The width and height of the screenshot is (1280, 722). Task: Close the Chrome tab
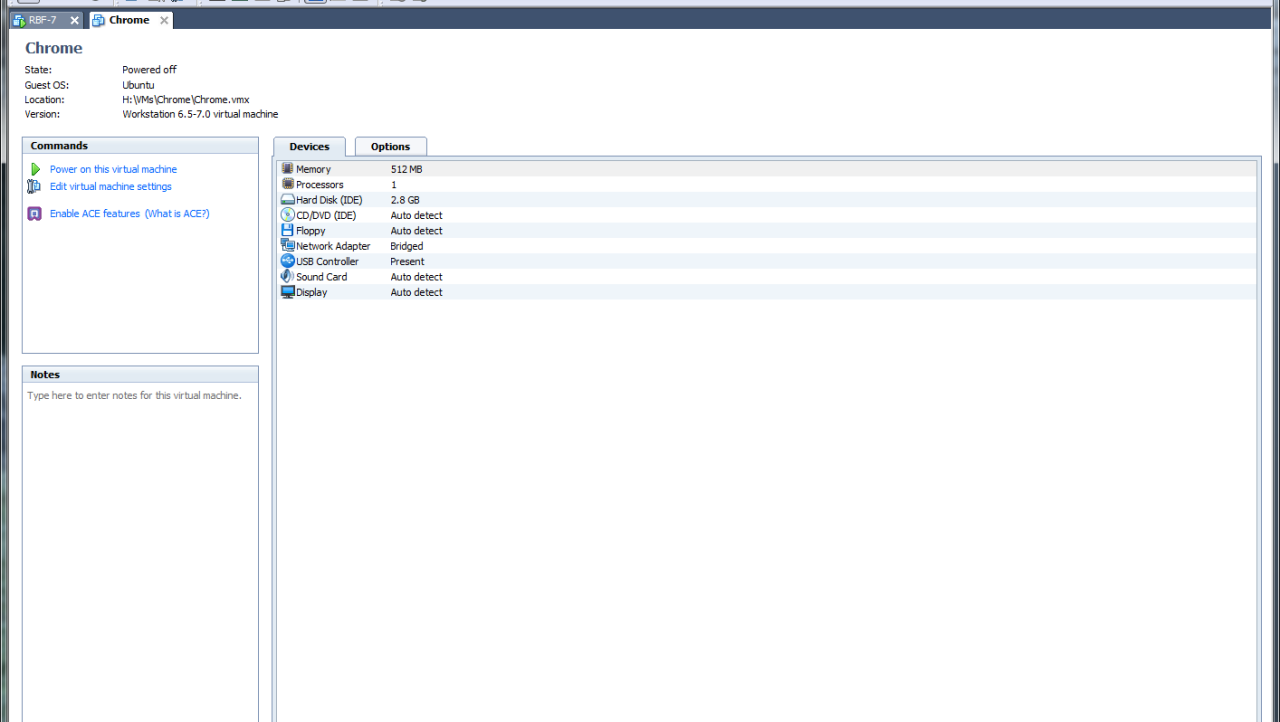pos(164,20)
